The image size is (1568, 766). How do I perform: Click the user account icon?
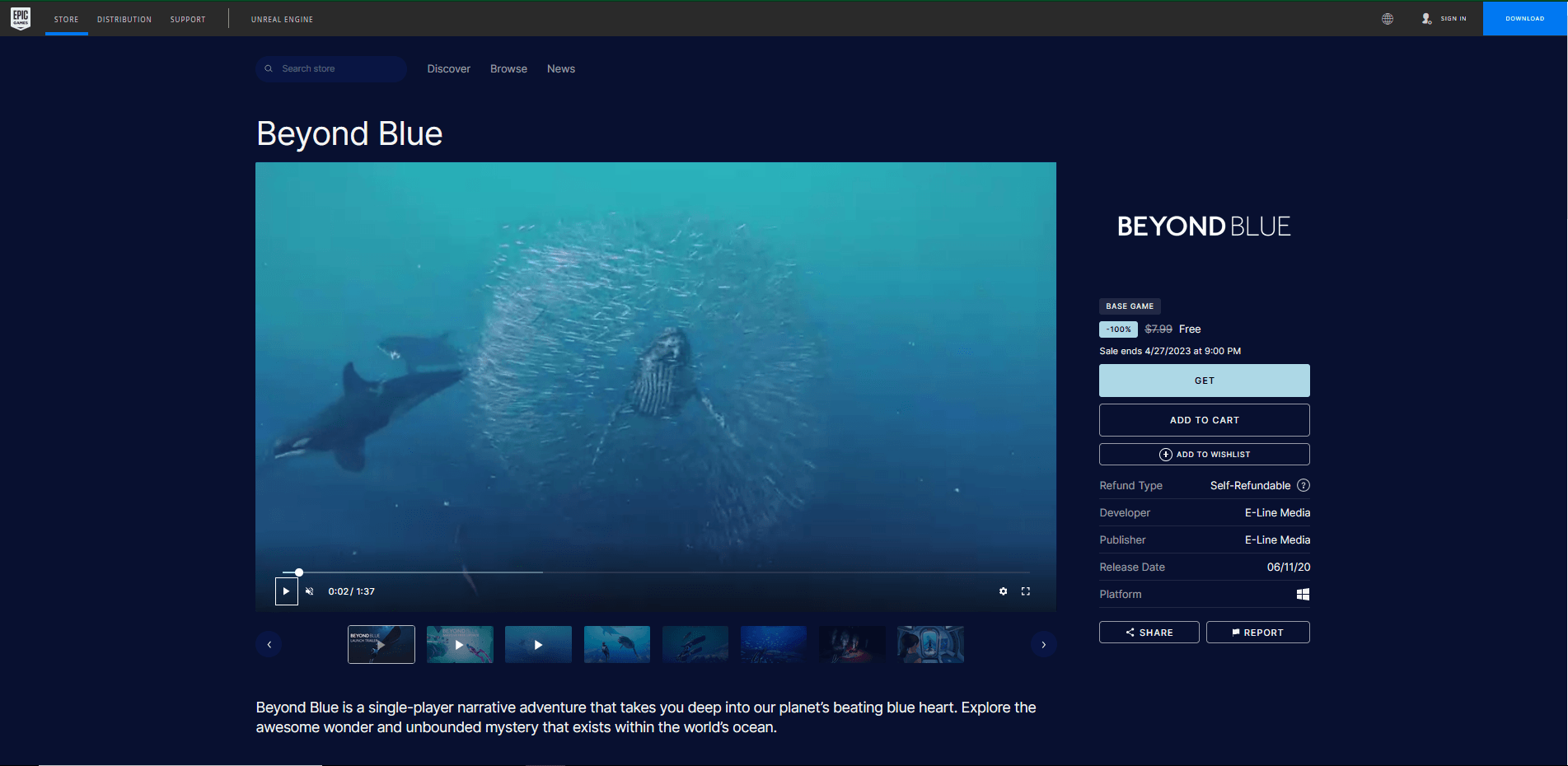click(1426, 19)
